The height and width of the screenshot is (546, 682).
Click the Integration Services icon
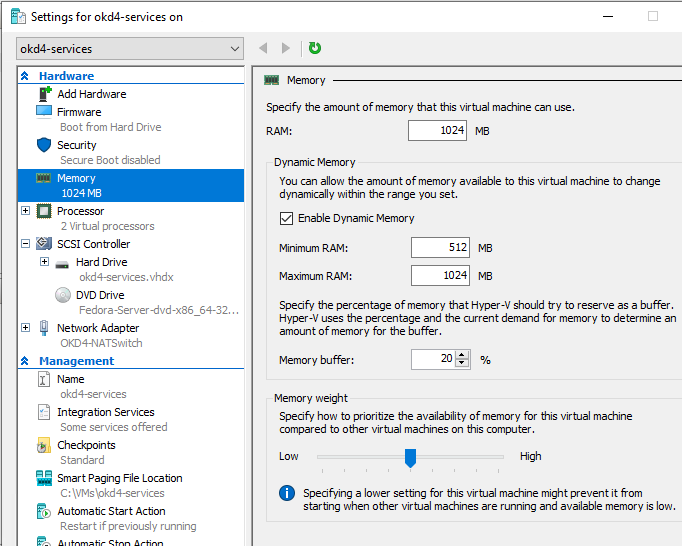click(44, 412)
